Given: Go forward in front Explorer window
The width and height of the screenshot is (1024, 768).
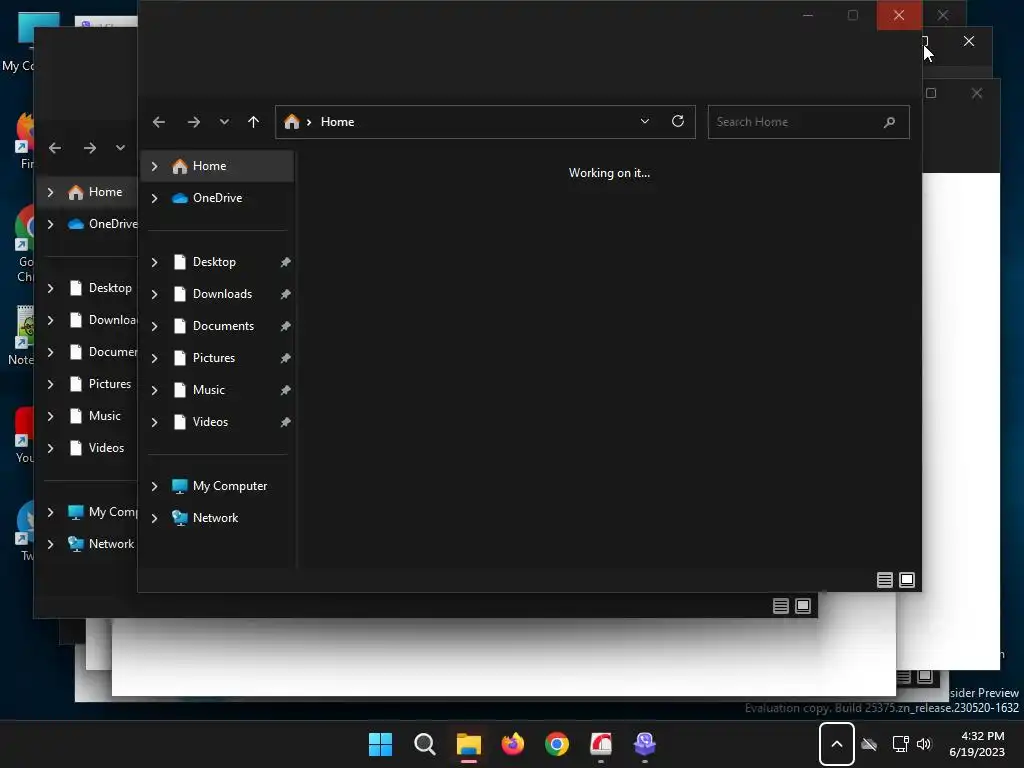Looking at the screenshot, I should [x=193, y=122].
